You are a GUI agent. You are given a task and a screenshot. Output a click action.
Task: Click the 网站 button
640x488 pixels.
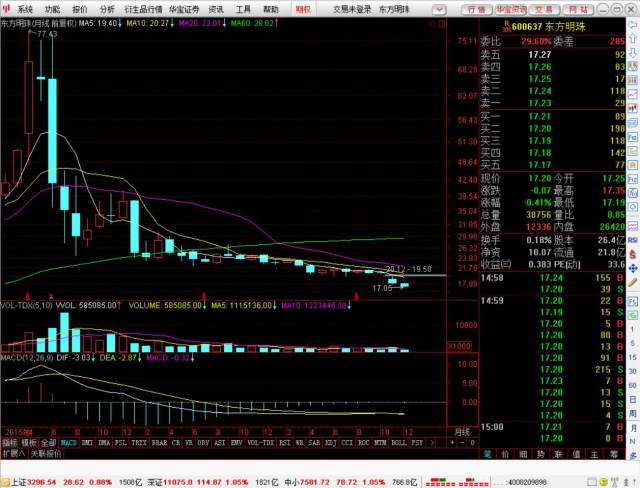pos(578,9)
